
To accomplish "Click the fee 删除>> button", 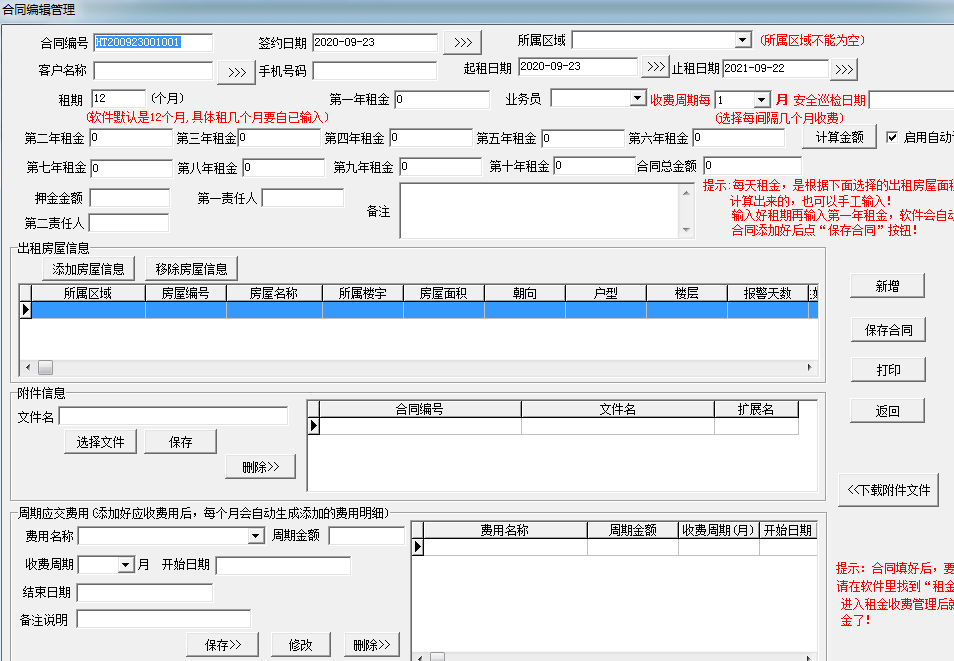I will coord(372,645).
